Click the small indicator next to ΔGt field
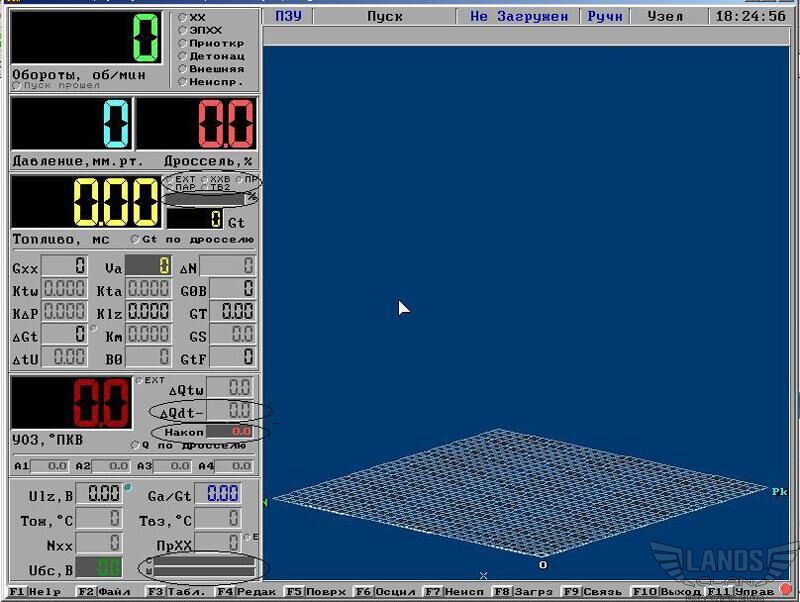This screenshot has height=602, width=800. coord(93,329)
